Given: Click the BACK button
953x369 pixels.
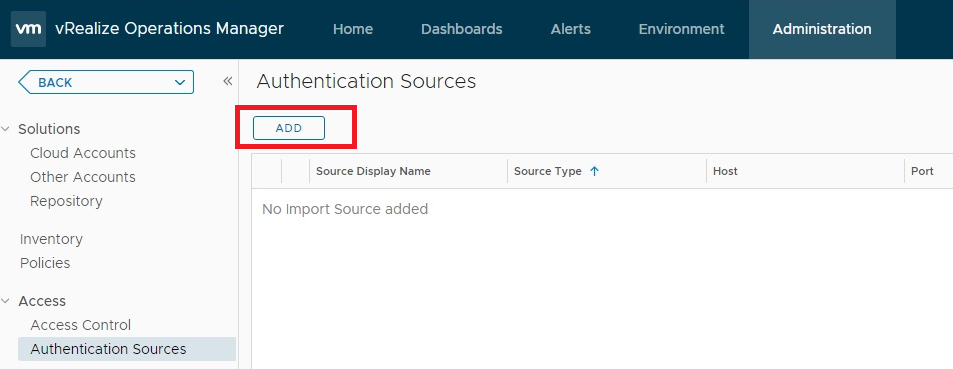Looking at the screenshot, I should click(106, 82).
